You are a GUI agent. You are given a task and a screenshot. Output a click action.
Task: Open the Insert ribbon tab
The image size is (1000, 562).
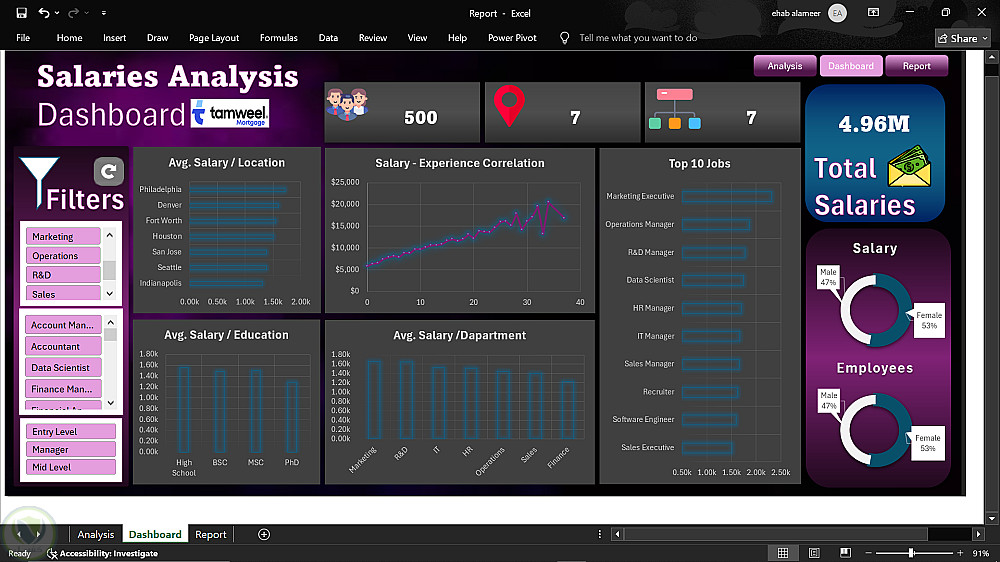click(114, 38)
